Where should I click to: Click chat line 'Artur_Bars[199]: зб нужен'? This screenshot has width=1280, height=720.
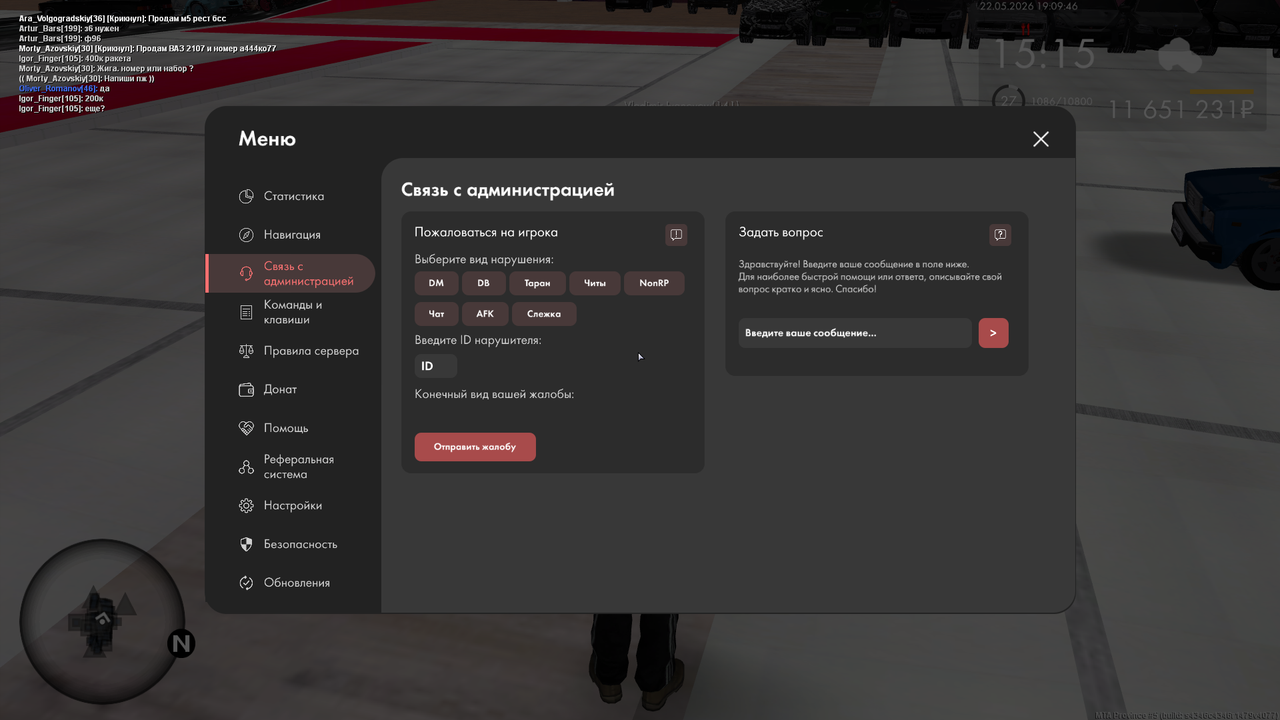69,28
